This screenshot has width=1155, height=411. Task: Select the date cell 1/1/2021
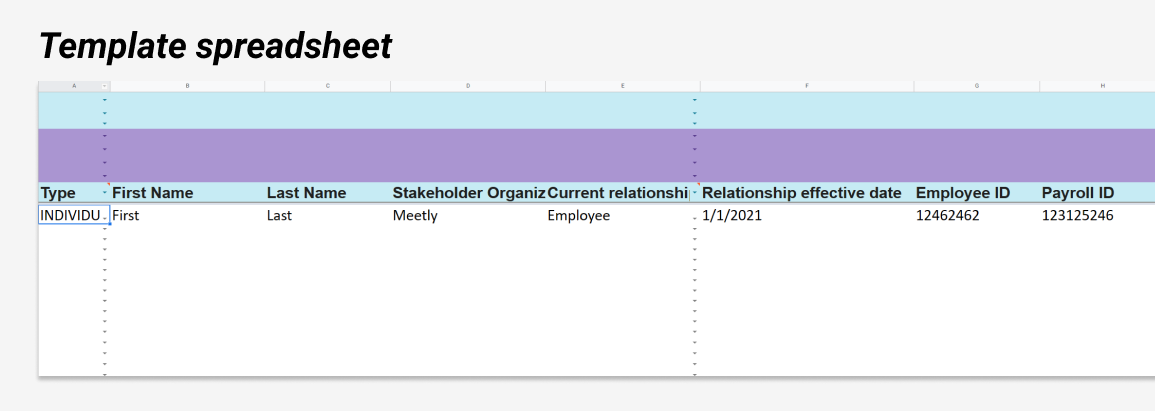[807, 217]
